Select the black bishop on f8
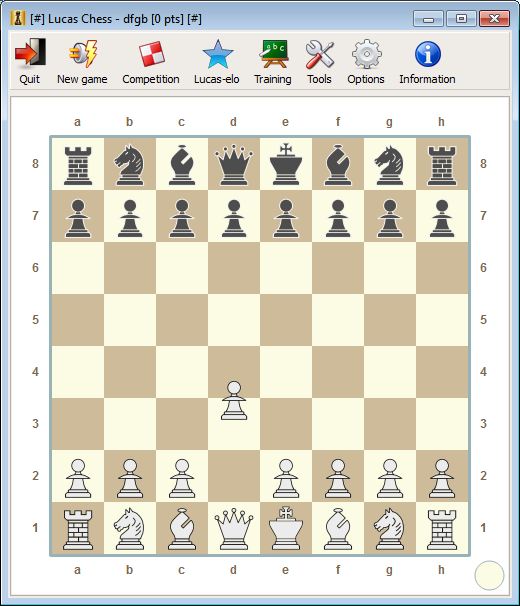The width and height of the screenshot is (520, 606). pyautogui.click(x=338, y=164)
